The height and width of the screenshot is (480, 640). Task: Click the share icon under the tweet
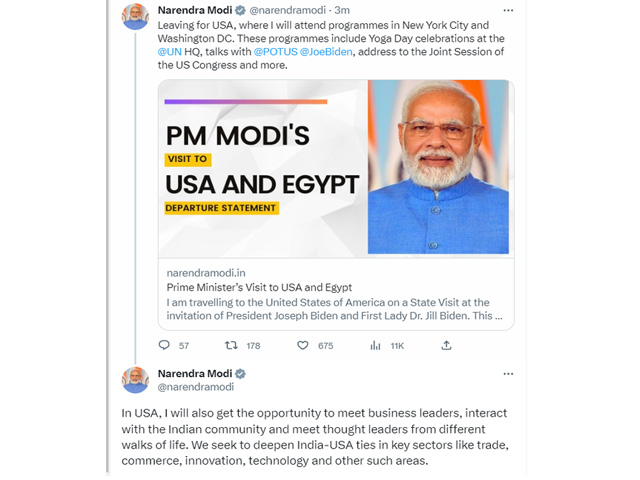click(x=446, y=345)
